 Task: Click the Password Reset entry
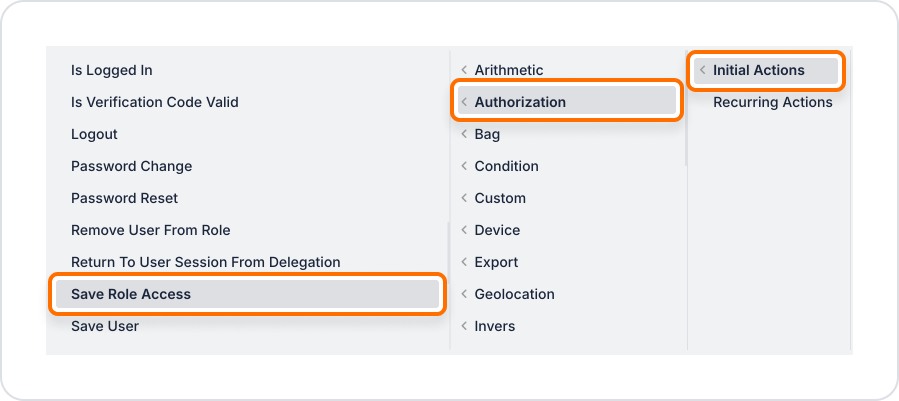click(125, 198)
